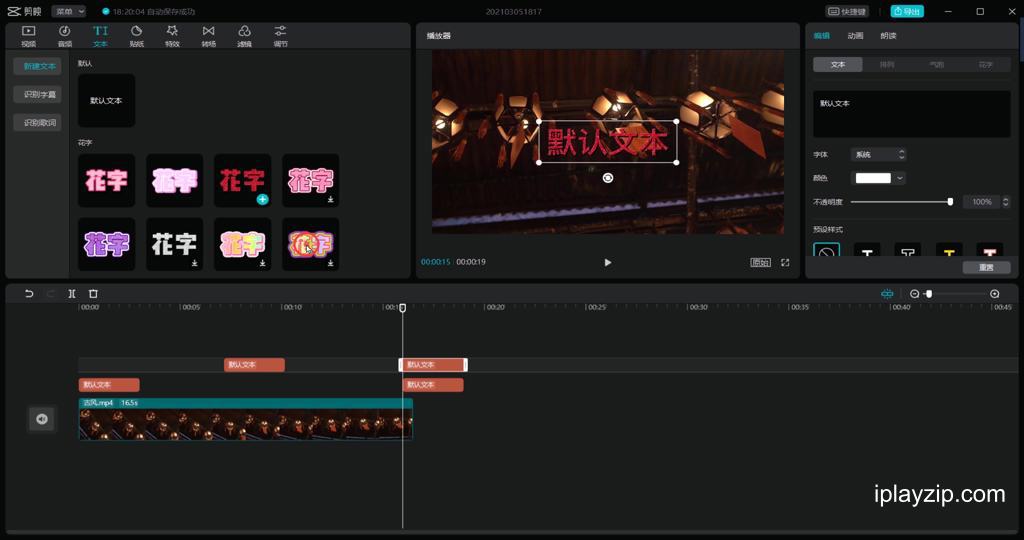Open the Audio (音频) tool panel

(x=65, y=36)
